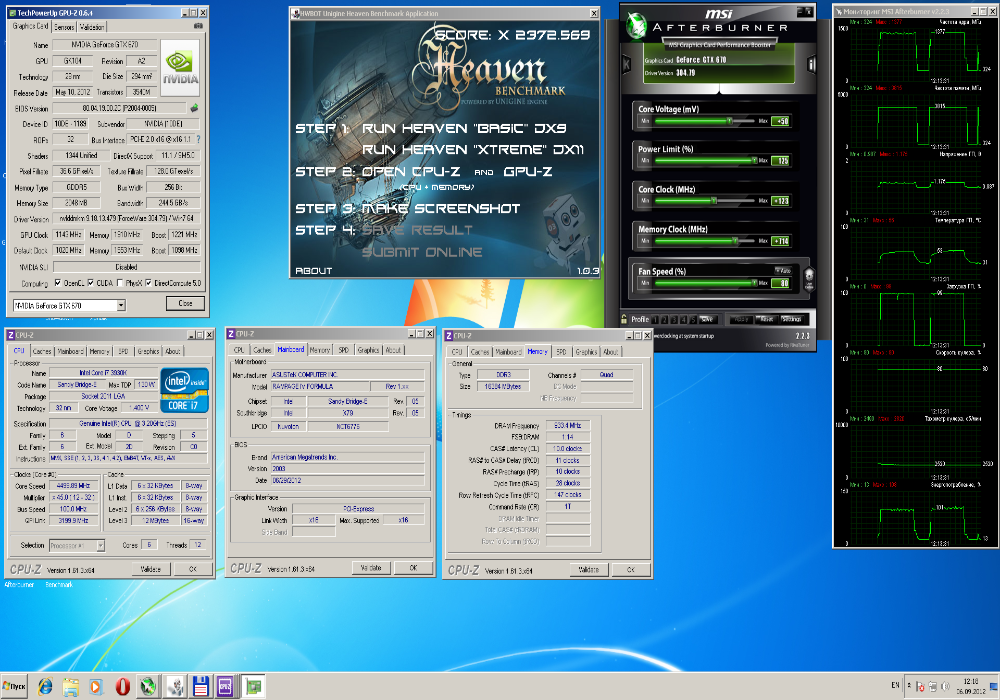
Task: Click the Core Clock +123 value field
Action: coord(781,201)
